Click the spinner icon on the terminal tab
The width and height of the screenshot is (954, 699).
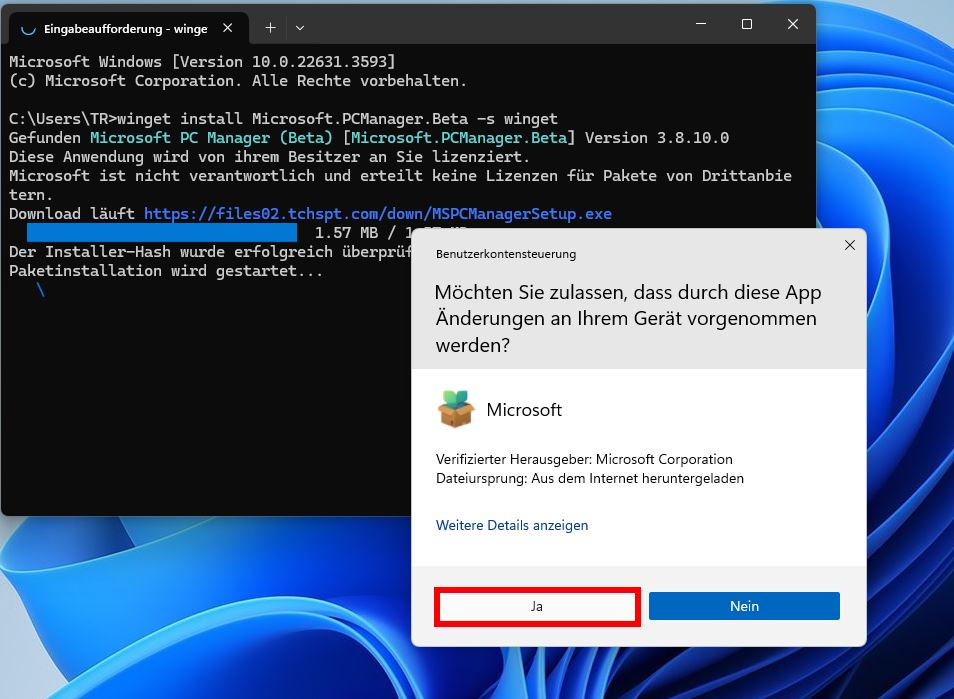pyautogui.click(x=28, y=29)
